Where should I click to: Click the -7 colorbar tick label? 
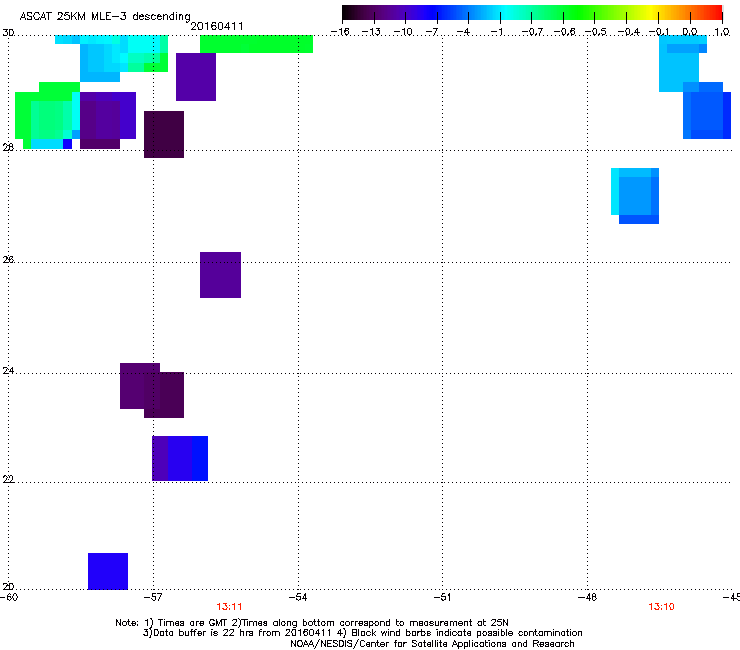click(432, 32)
